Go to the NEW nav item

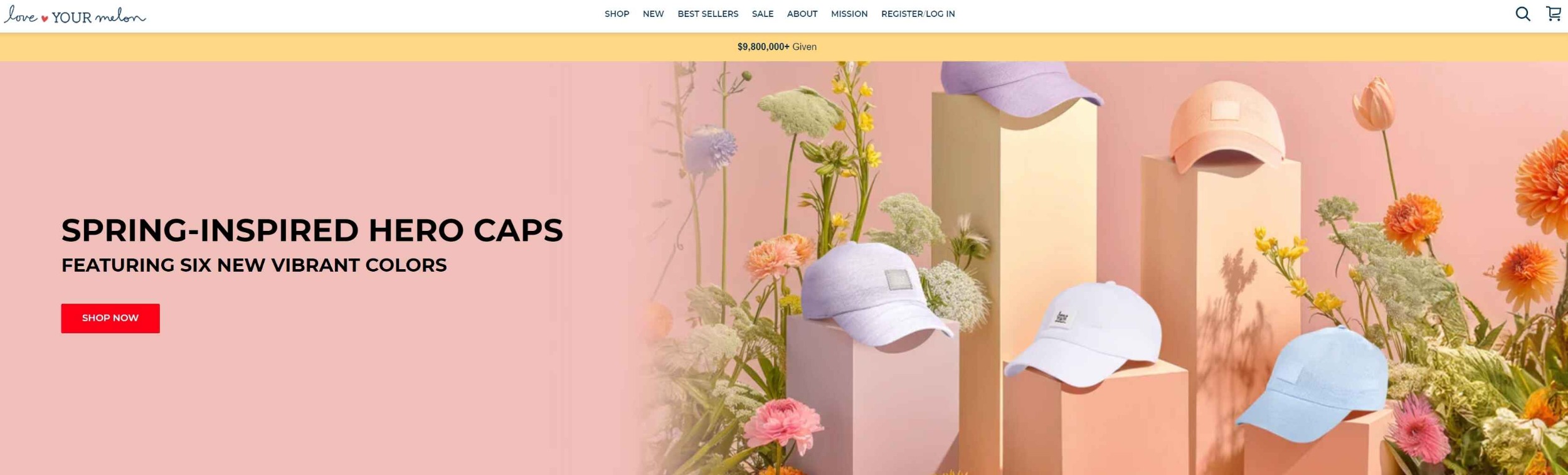653,14
